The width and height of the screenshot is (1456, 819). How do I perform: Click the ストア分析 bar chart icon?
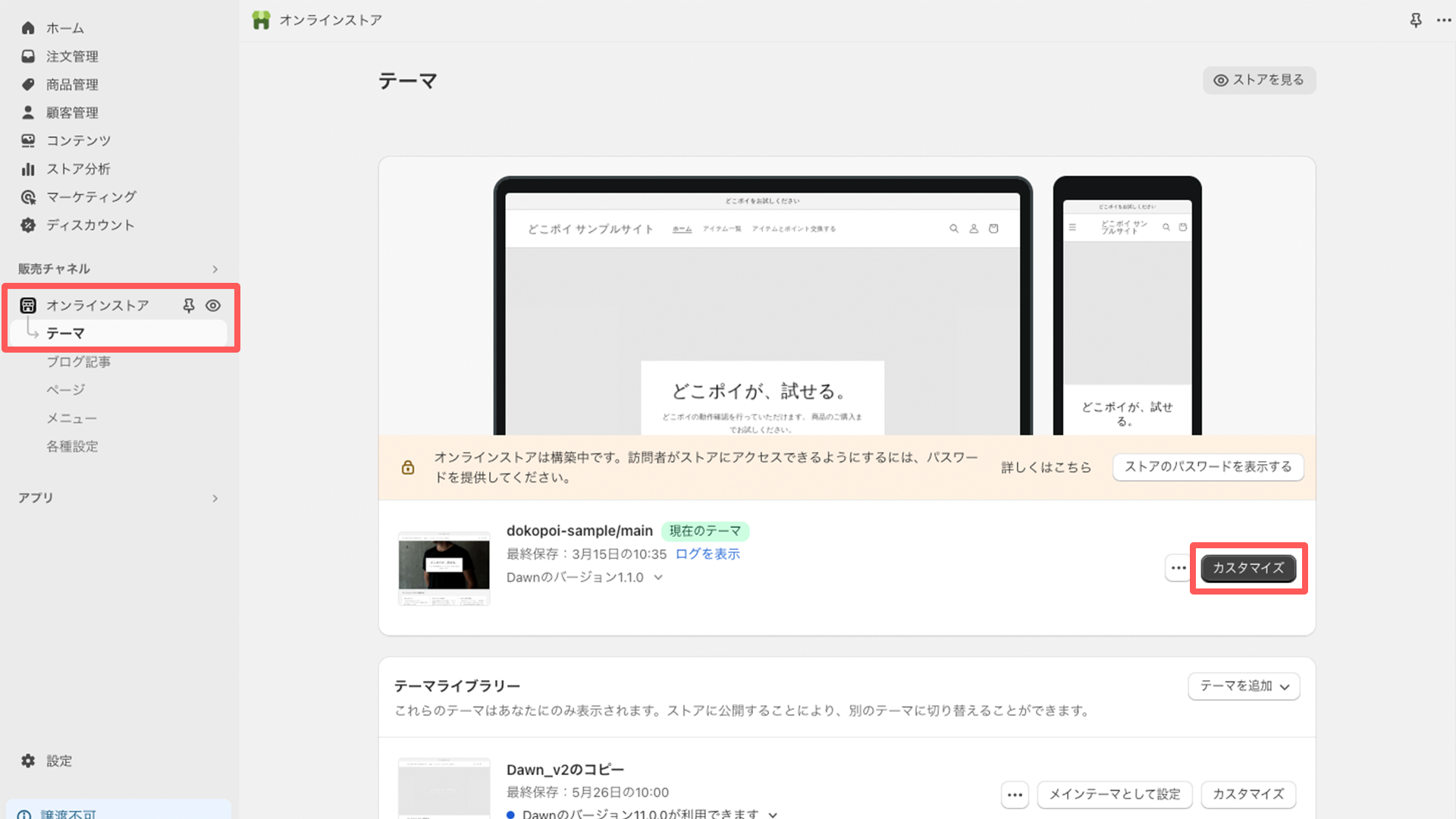tap(28, 168)
